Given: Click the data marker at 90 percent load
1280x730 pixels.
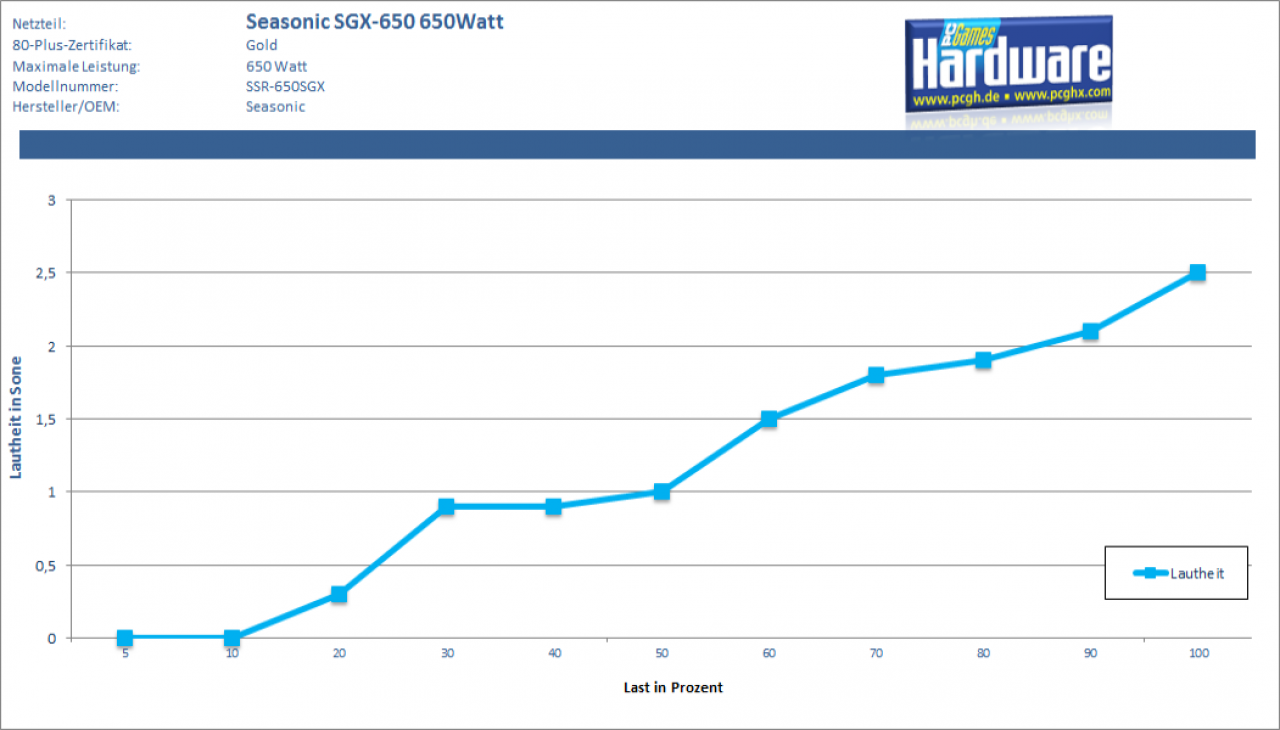Looking at the screenshot, I should [1091, 331].
